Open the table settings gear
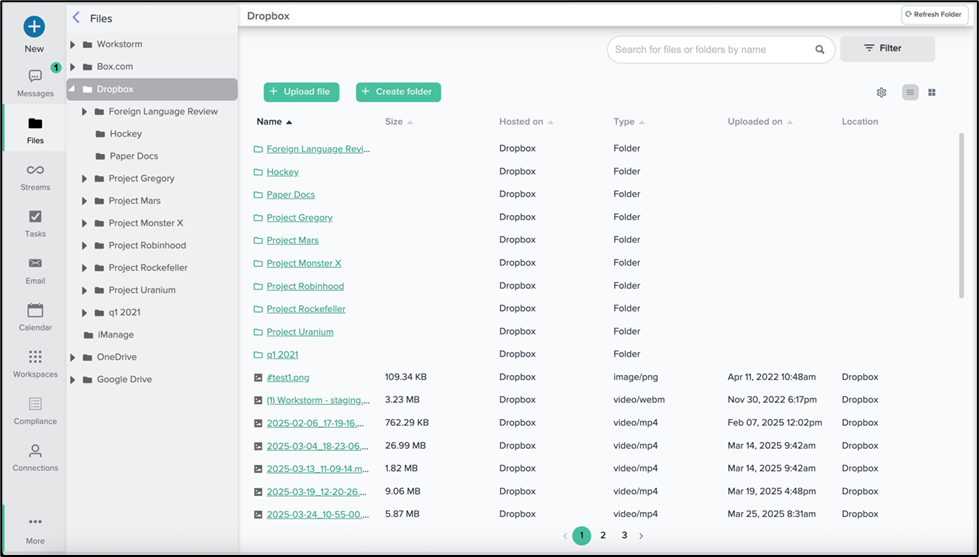This screenshot has height=557, width=979. click(x=881, y=92)
